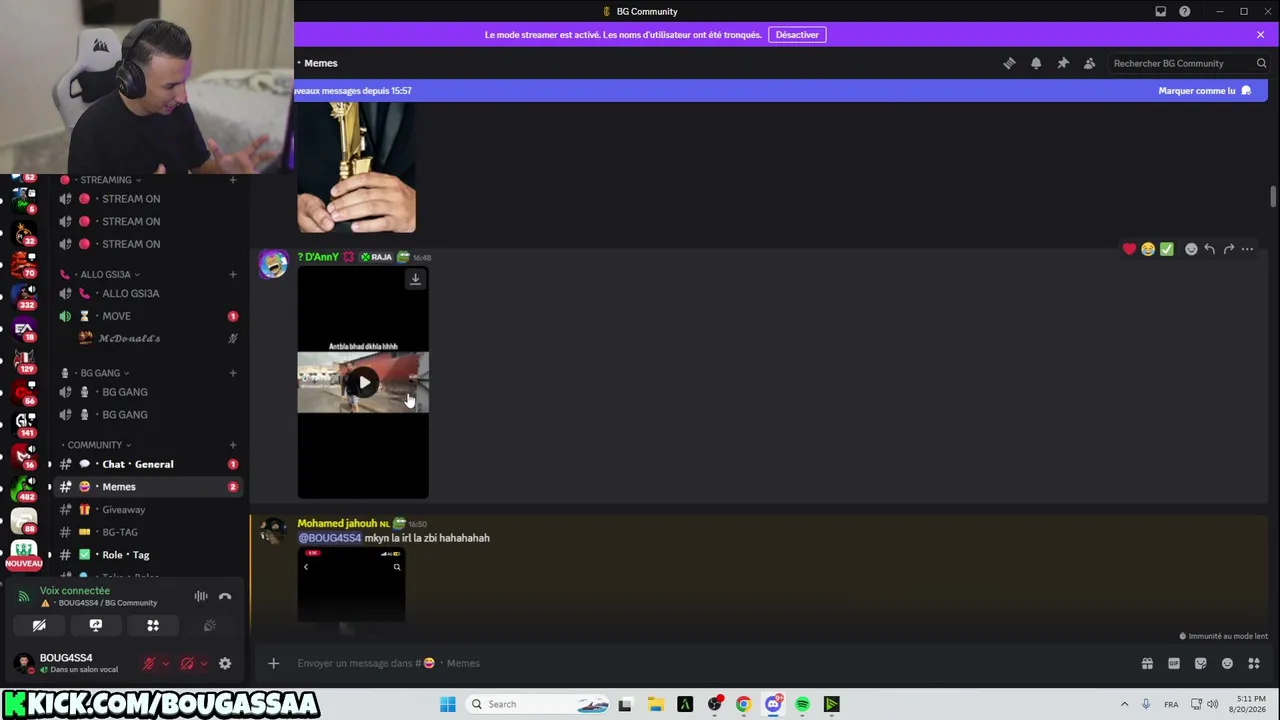This screenshot has height=720, width=1280.
Task: React with the green check mark emoji
Action: (1167, 249)
